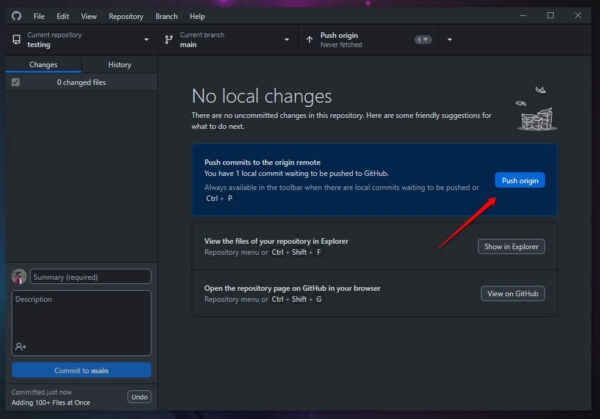Open the dropdown arrow next to Push origin

(x=450, y=40)
